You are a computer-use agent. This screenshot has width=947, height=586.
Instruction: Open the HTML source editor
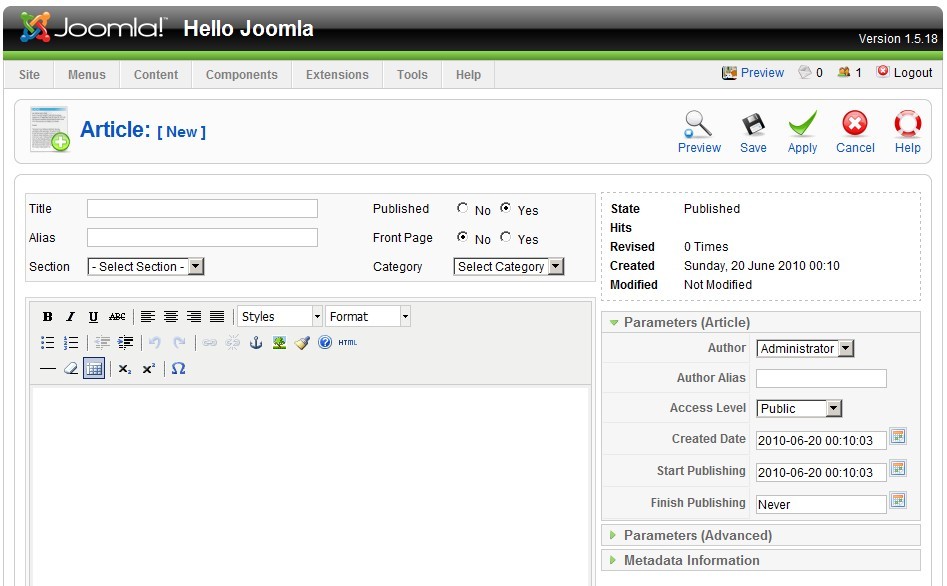pos(348,343)
